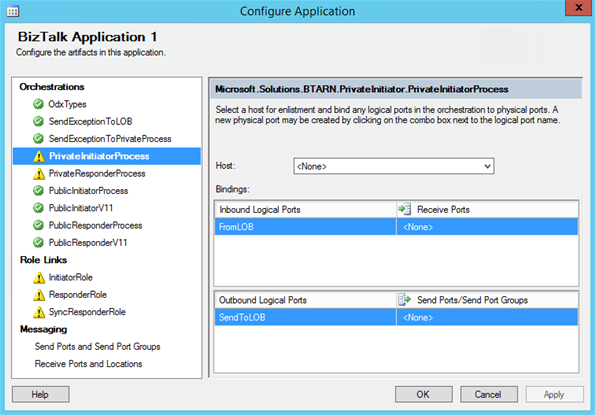Click the Help button

[41, 395]
